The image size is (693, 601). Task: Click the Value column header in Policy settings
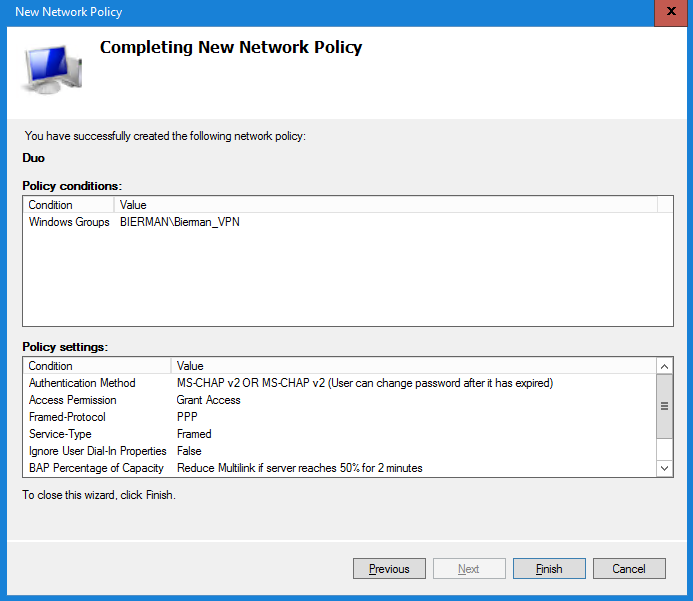414,366
